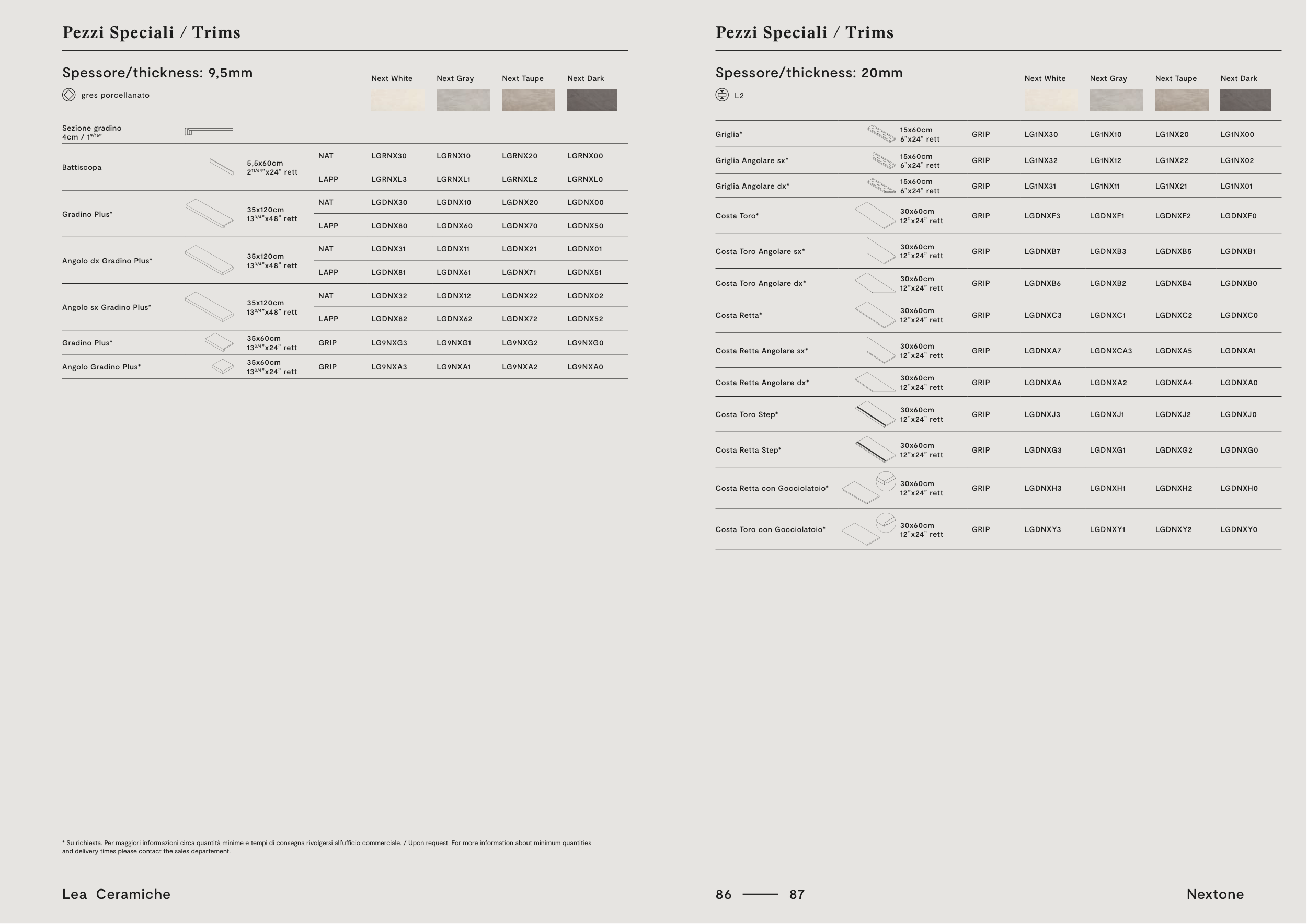Click the L2 thickness icon
The image size is (1307, 924).
click(722, 95)
